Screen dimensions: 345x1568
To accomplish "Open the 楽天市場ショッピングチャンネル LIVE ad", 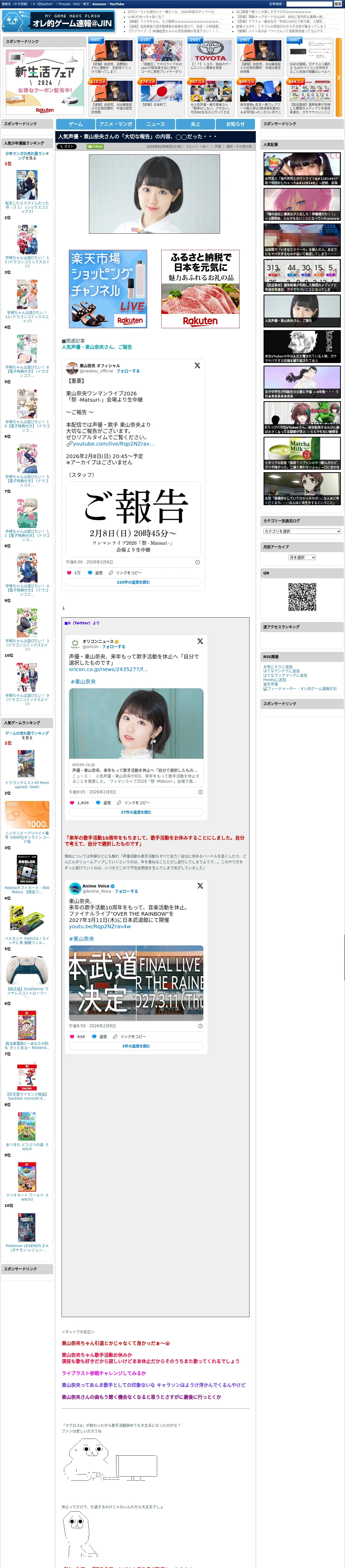I will coord(108,289).
